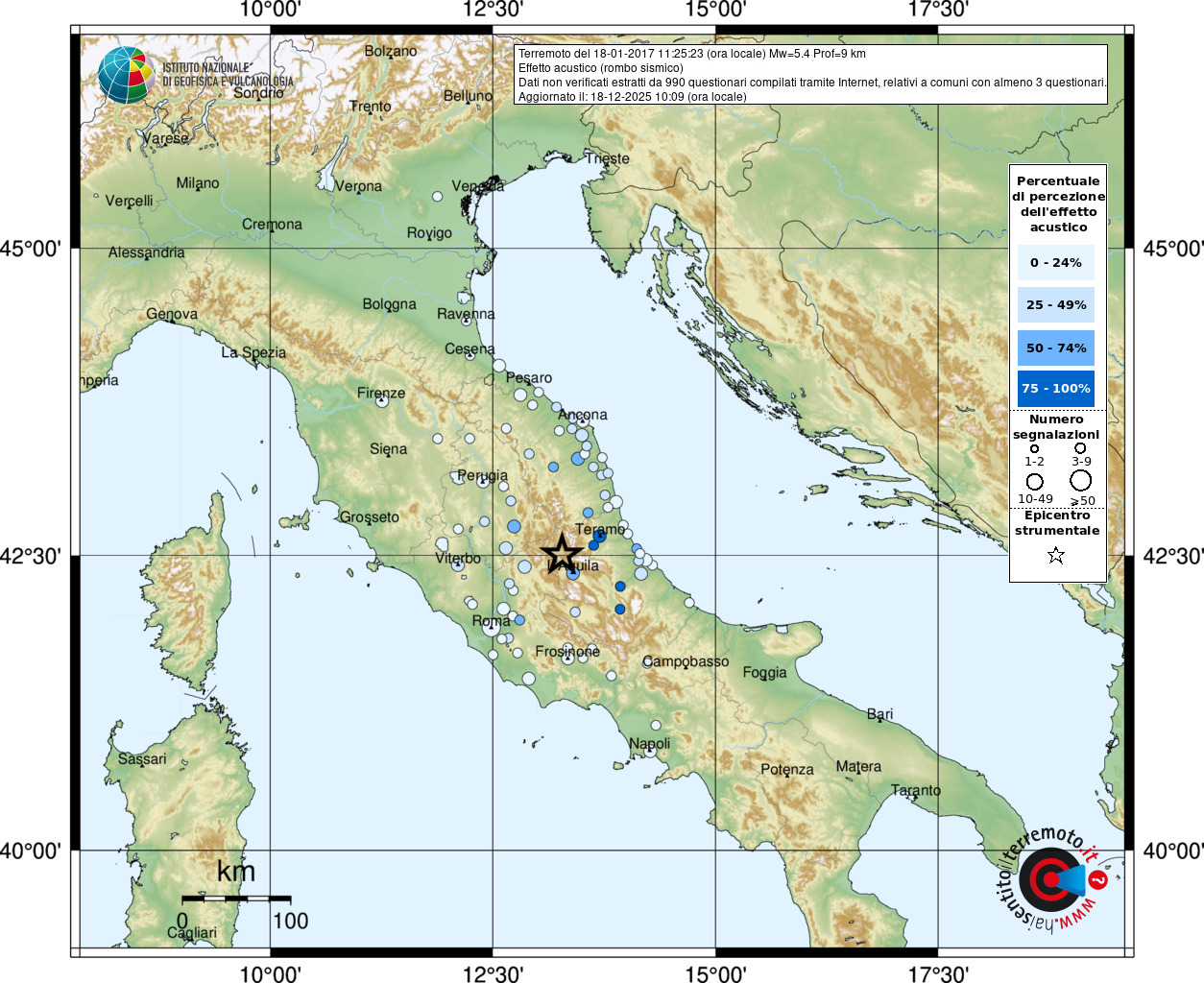
Task: Click the Genova city label
Action: coord(172,314)
